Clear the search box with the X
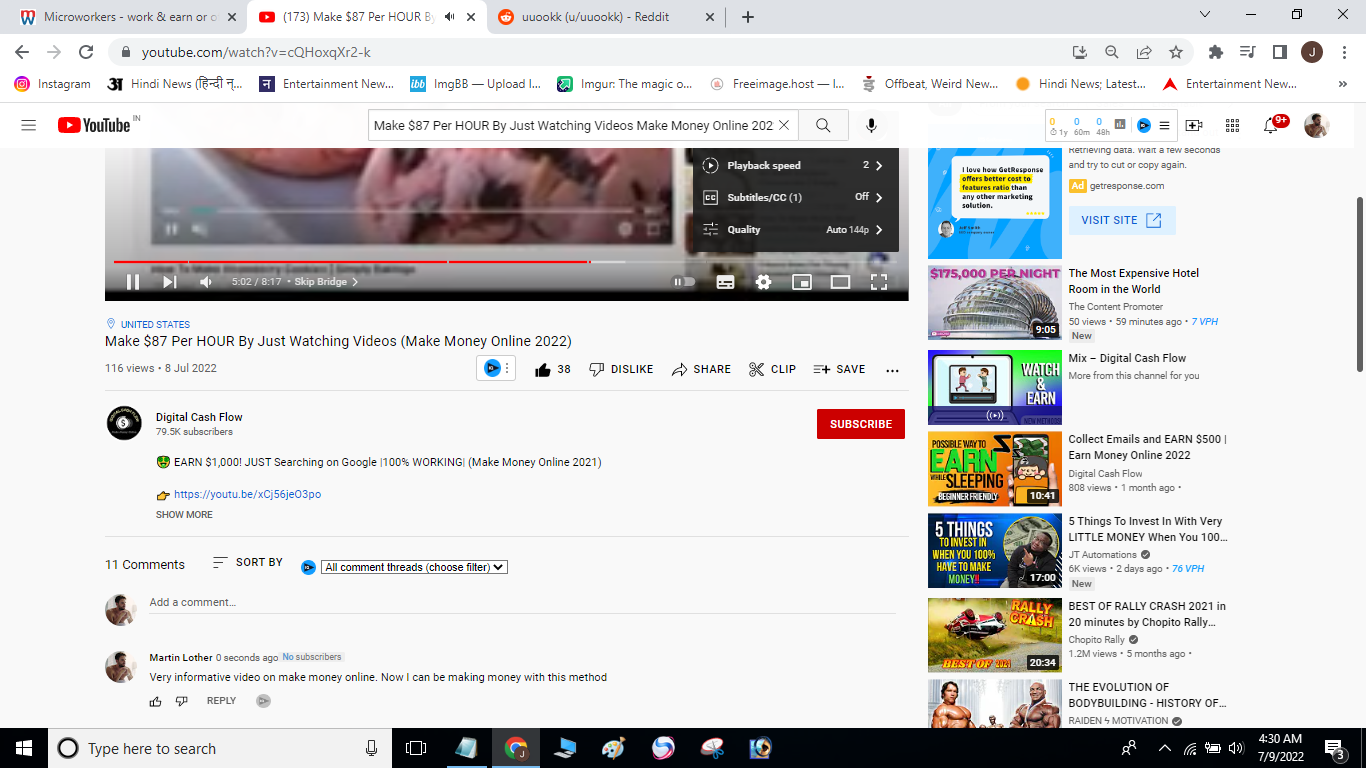 coord(784,125)
